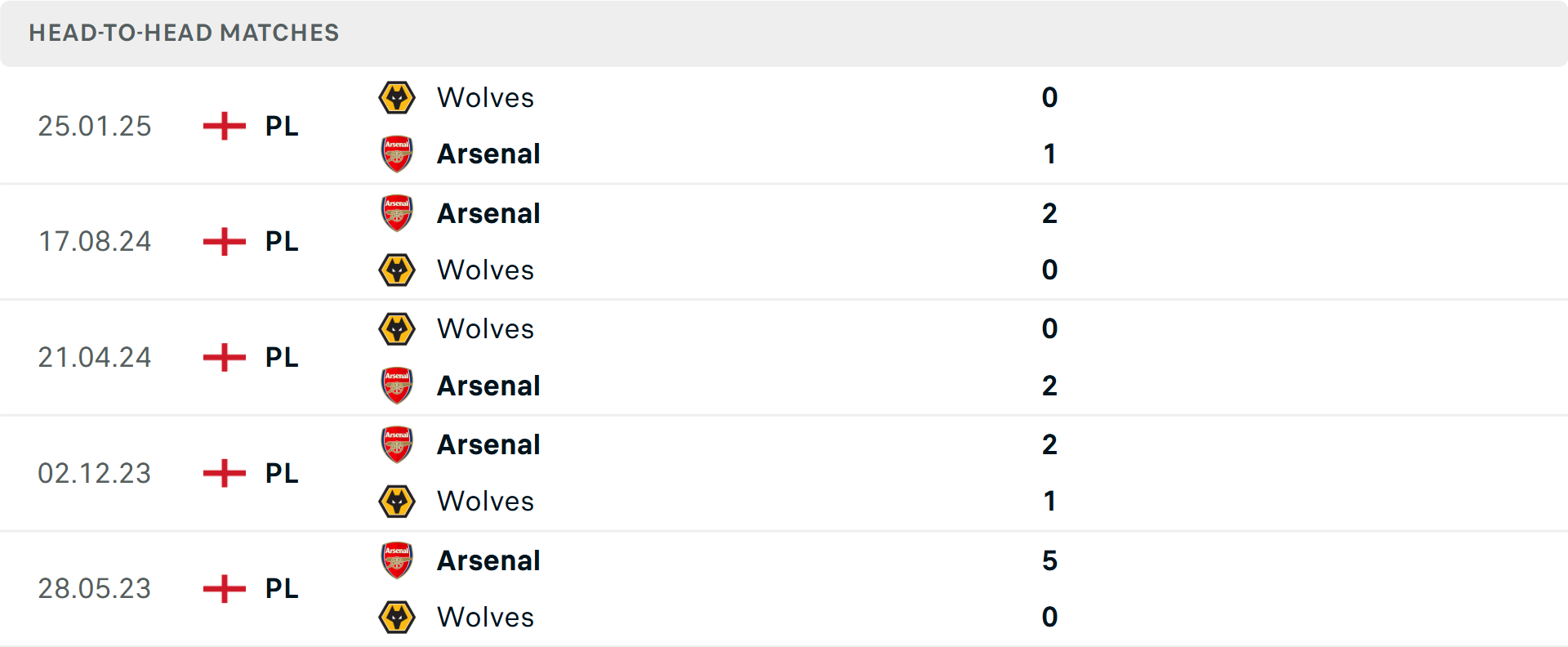
Task: Click the score 5 for Arsenal in 28.05.23
Action: point(1051,560)
